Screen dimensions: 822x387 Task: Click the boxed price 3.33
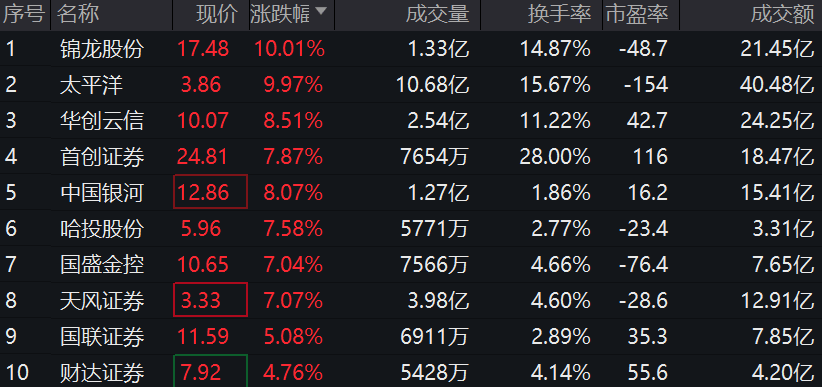pyautogui.click(x=210, y=300)
